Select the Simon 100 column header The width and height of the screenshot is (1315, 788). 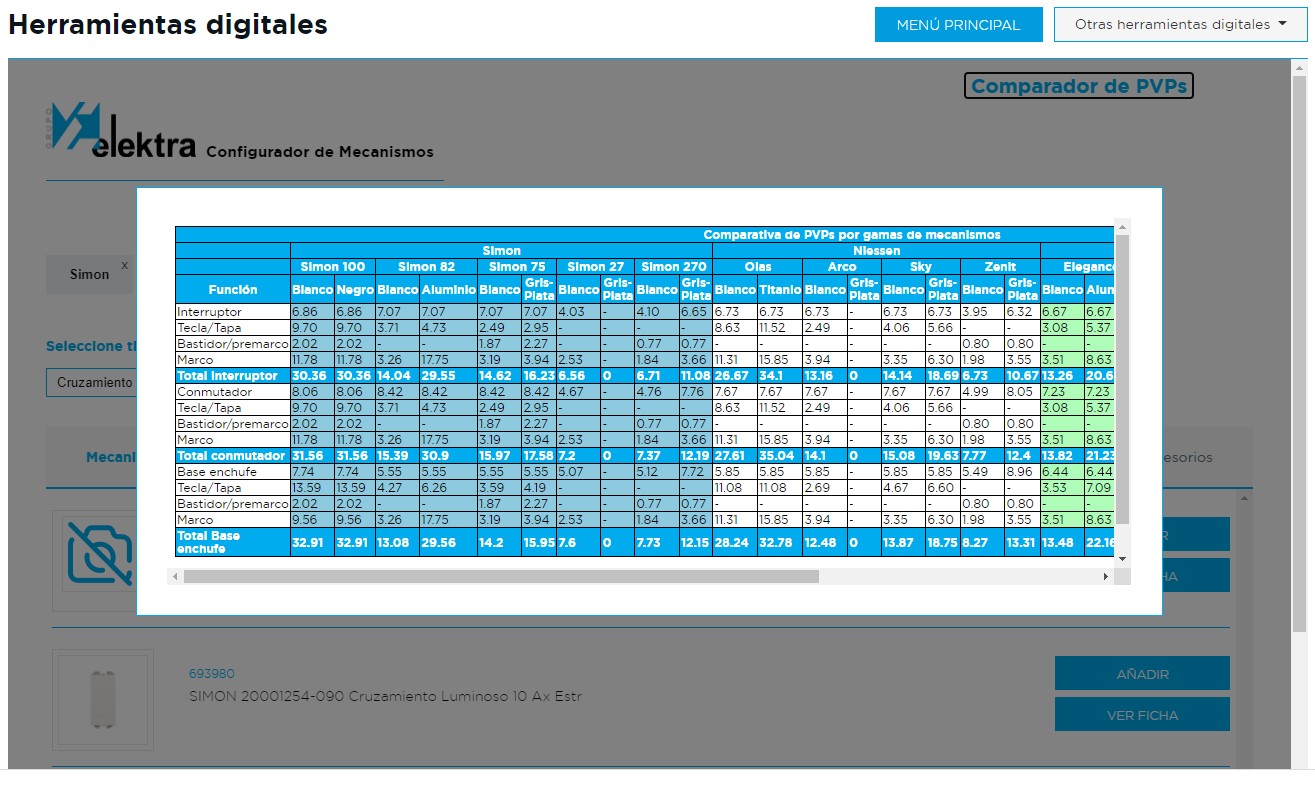[333, 267]
